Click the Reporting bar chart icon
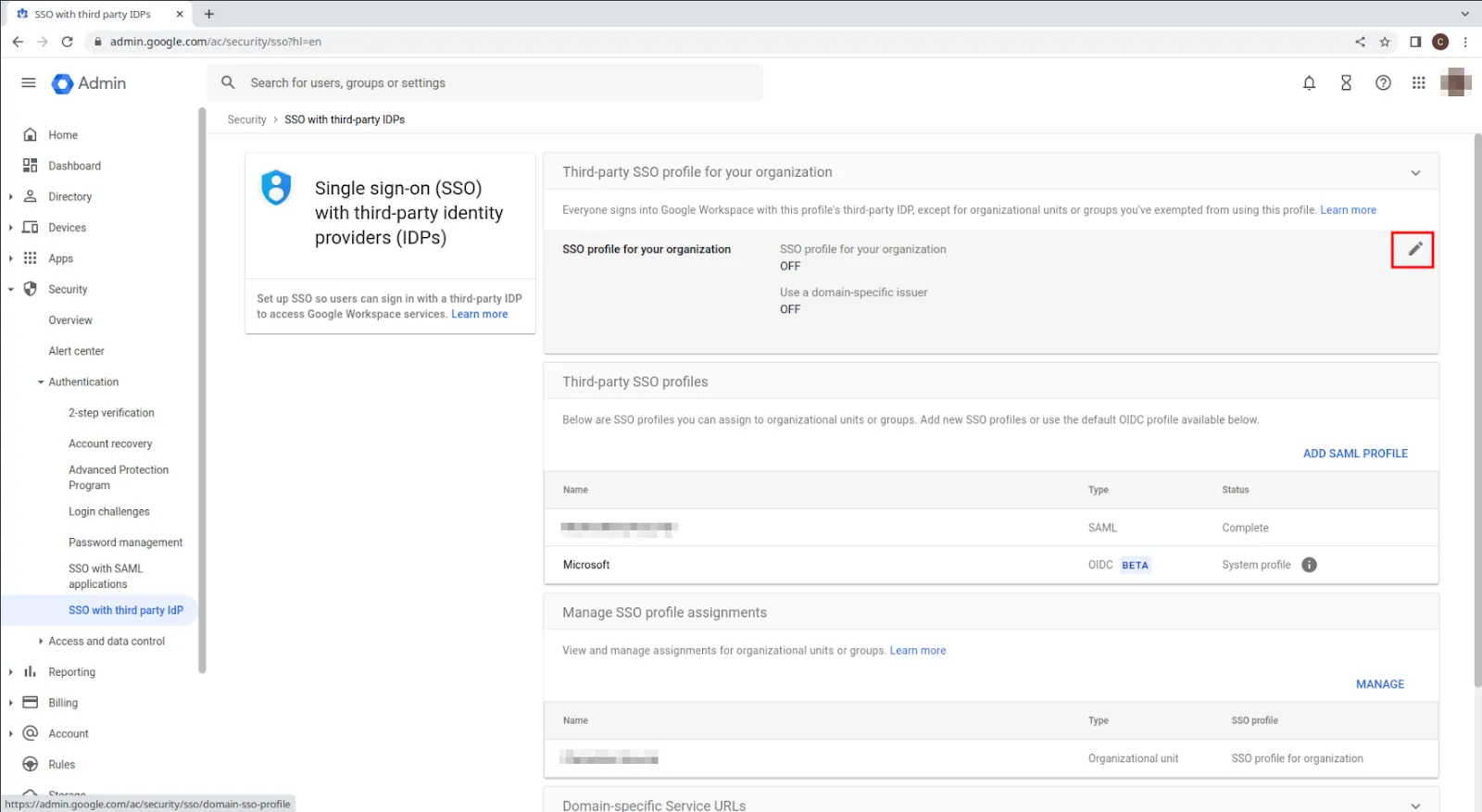1482x812 pixels. tap(30, 671)
